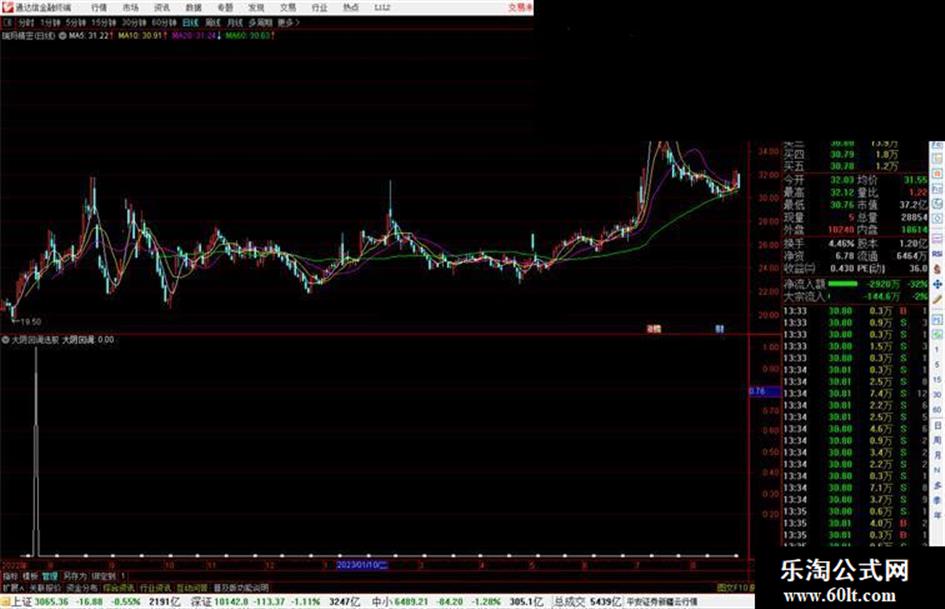Image resolution: width=945 pixels, height=609 pixels.
Task: Click the 年 shortcut in right sidebar
Action: click(x=937, y=516)
